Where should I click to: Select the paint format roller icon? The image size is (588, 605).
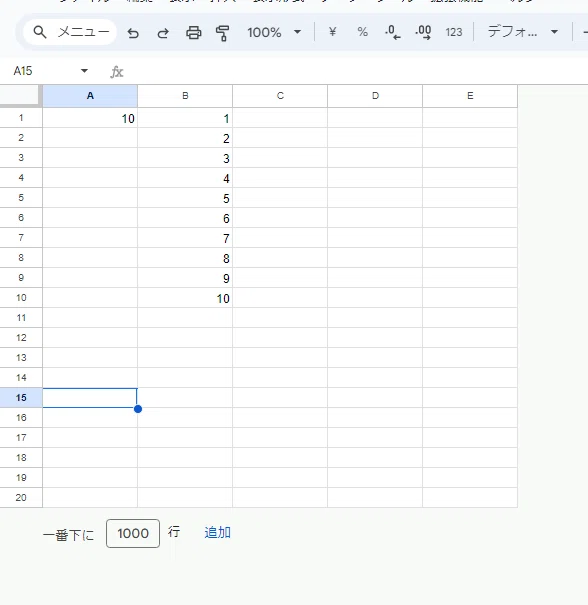[x=223, y=33]
